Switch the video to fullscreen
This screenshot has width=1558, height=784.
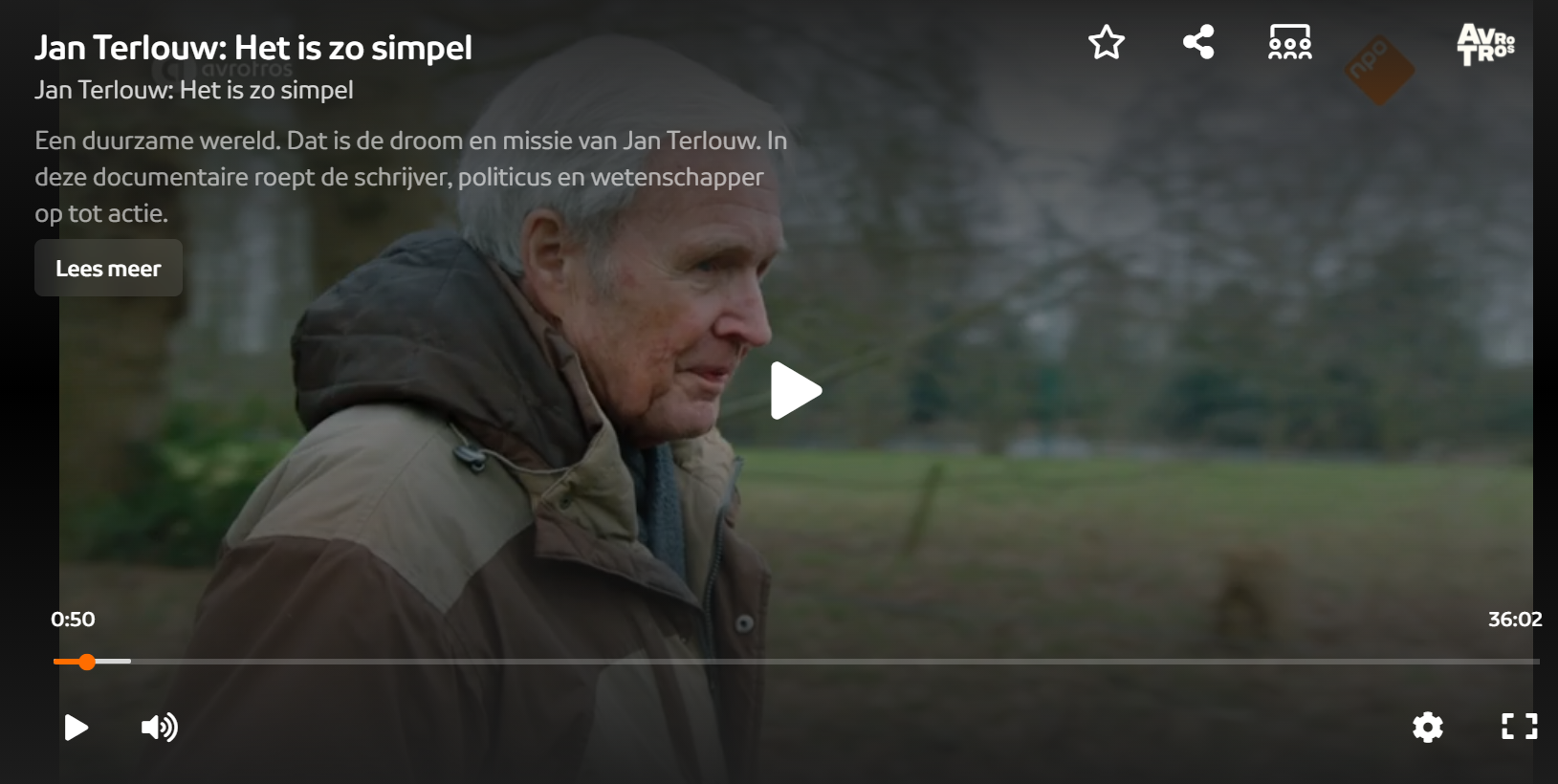tap(1520, 727)
